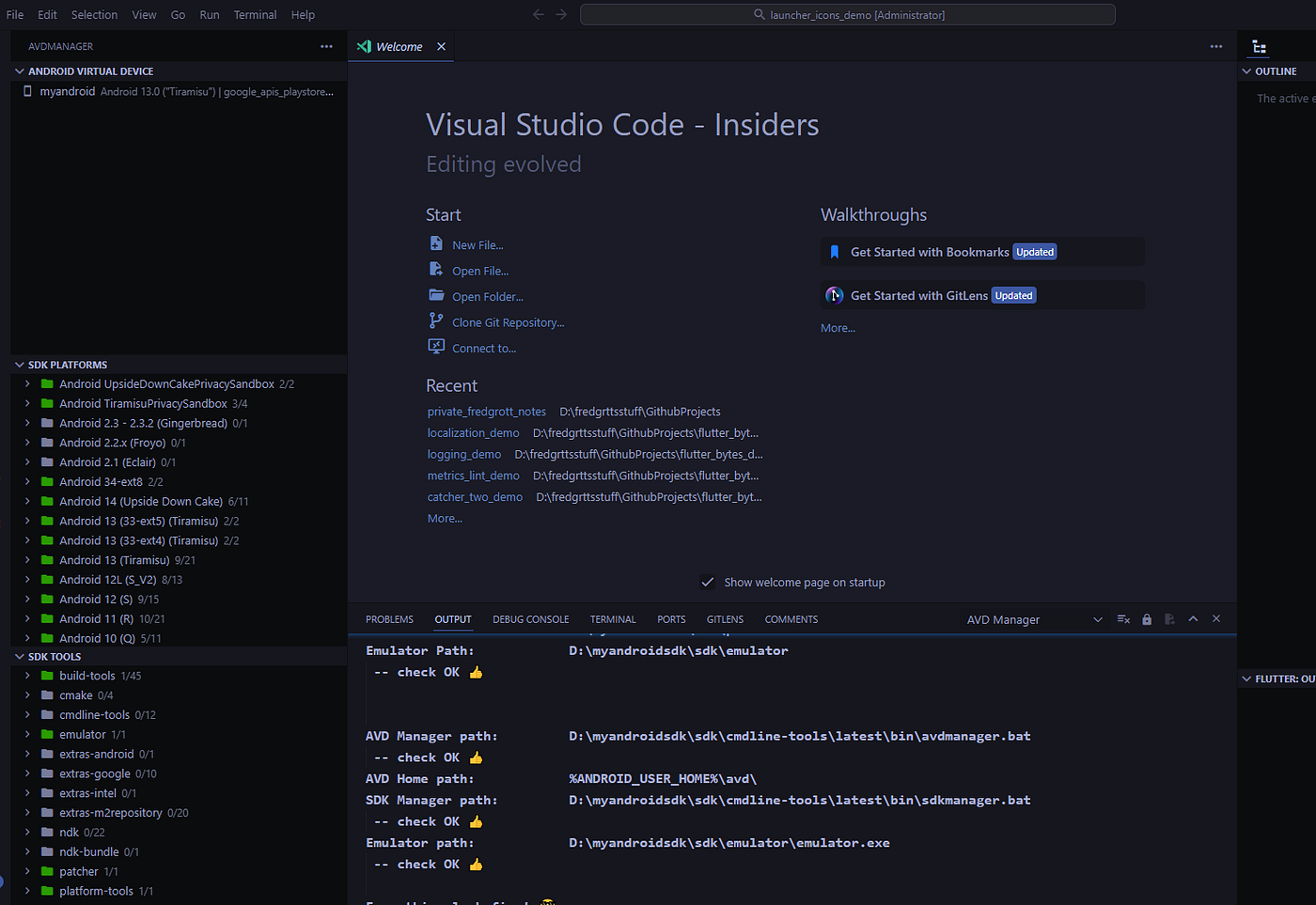Click the outline view icon in right sidebar

pos(1260,47)
